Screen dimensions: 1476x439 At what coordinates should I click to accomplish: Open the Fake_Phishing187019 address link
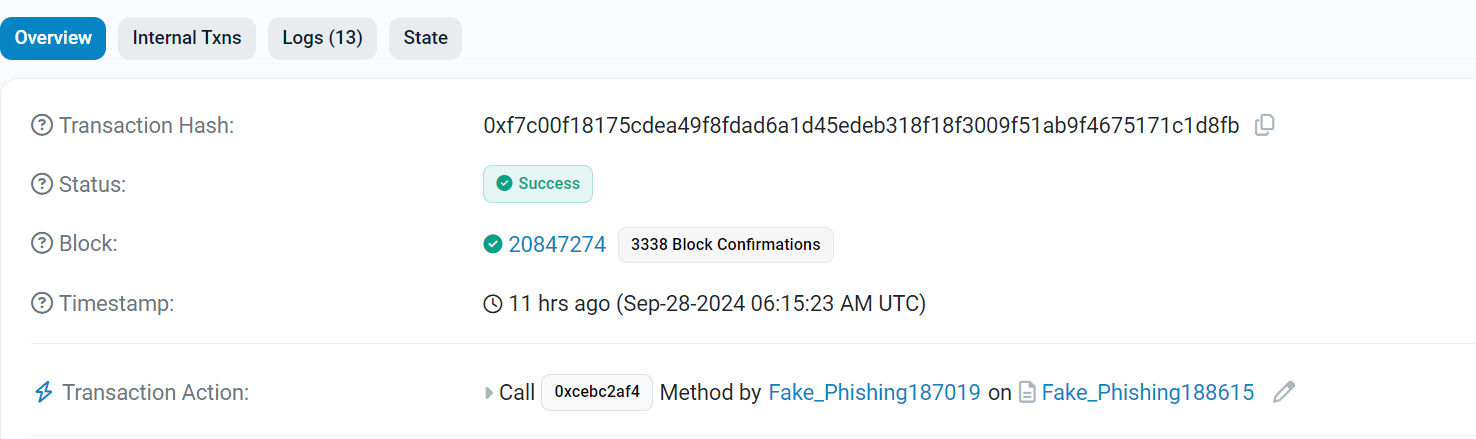click(x=874, y=392)
